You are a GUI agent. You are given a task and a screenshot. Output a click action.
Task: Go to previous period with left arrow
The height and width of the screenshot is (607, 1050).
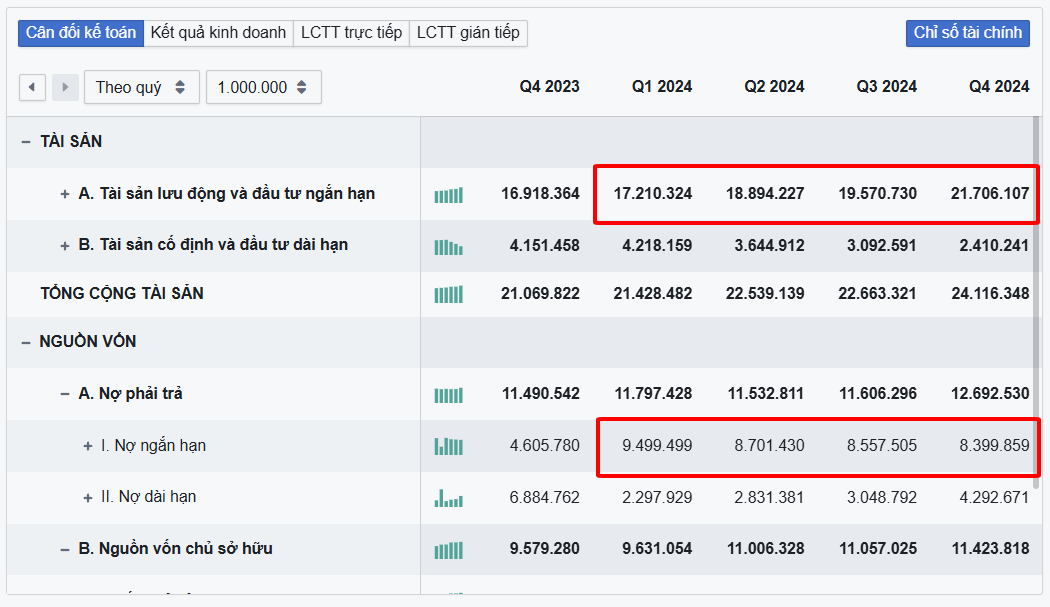coord(32,87)
